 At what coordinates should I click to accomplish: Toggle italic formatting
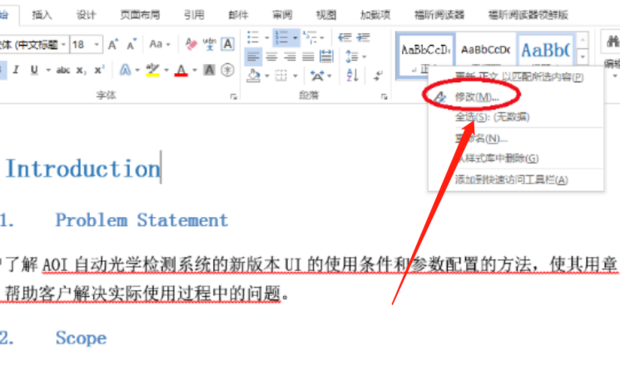16,70
